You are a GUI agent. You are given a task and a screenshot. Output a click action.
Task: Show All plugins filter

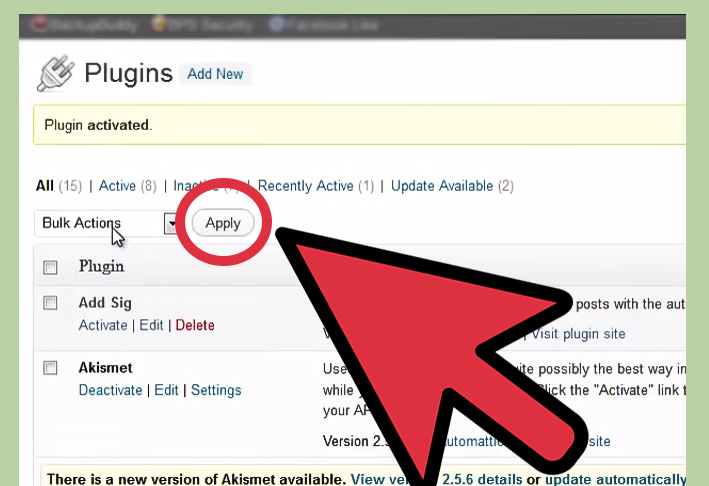(x=45, y=186)
